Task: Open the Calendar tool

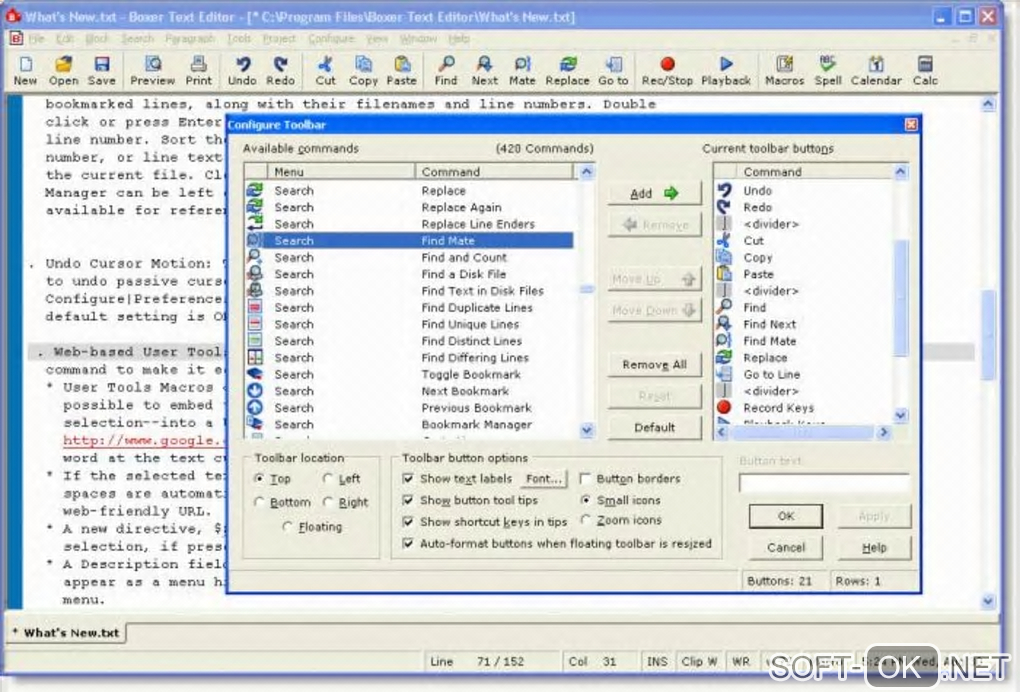Action: 875,69
